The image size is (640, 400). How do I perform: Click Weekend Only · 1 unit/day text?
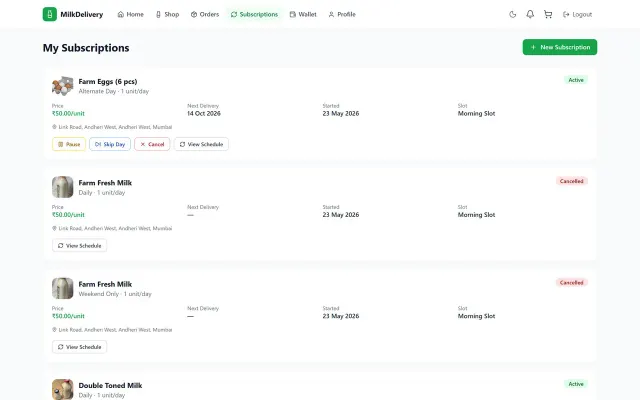point(115,294)
